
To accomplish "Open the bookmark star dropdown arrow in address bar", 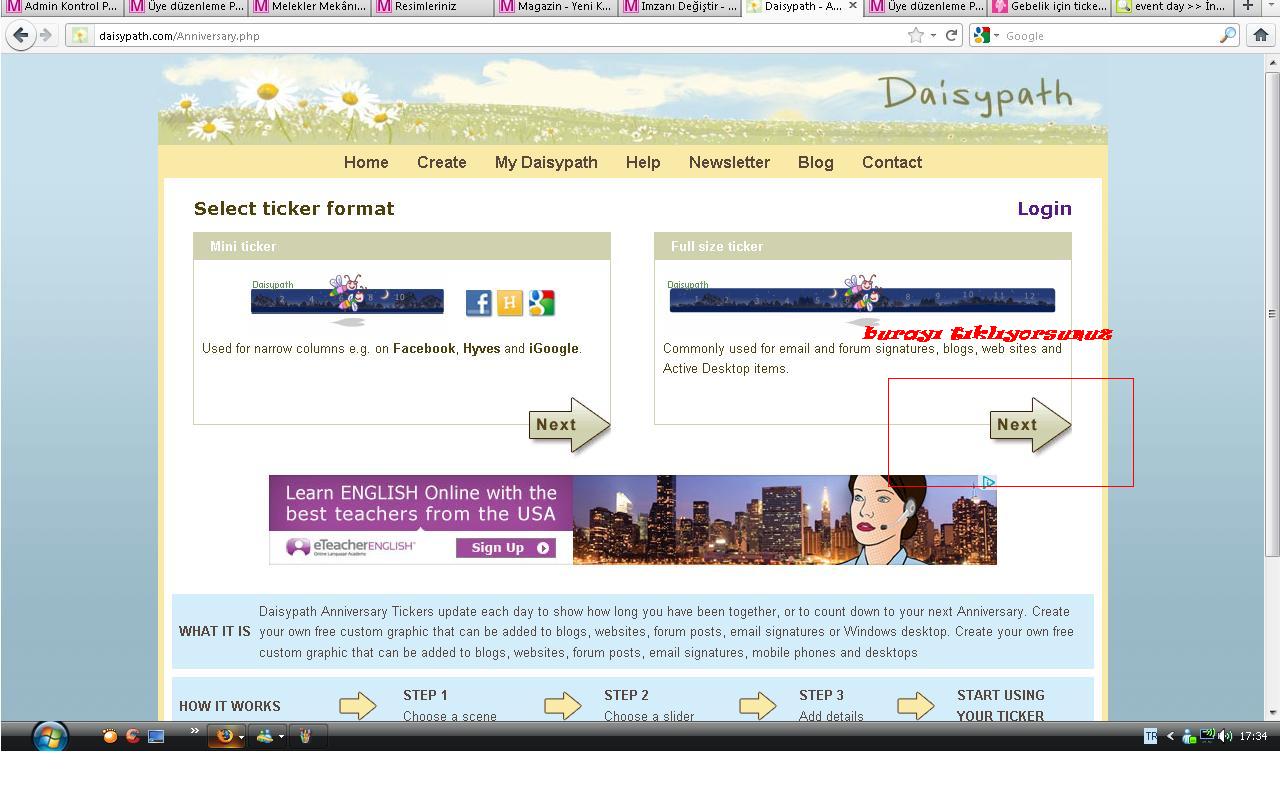I will click(933, 36).
